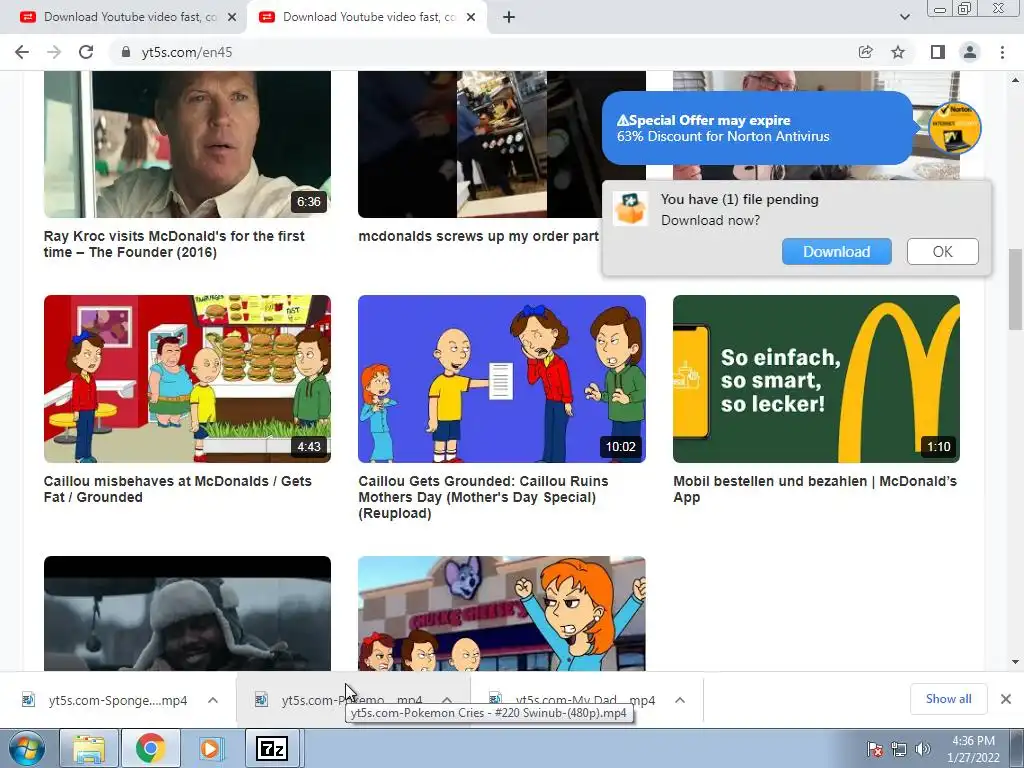Screen dimensions: 1024x768
Task: Open the media player taskbar icon
Action: click(211, 748)
